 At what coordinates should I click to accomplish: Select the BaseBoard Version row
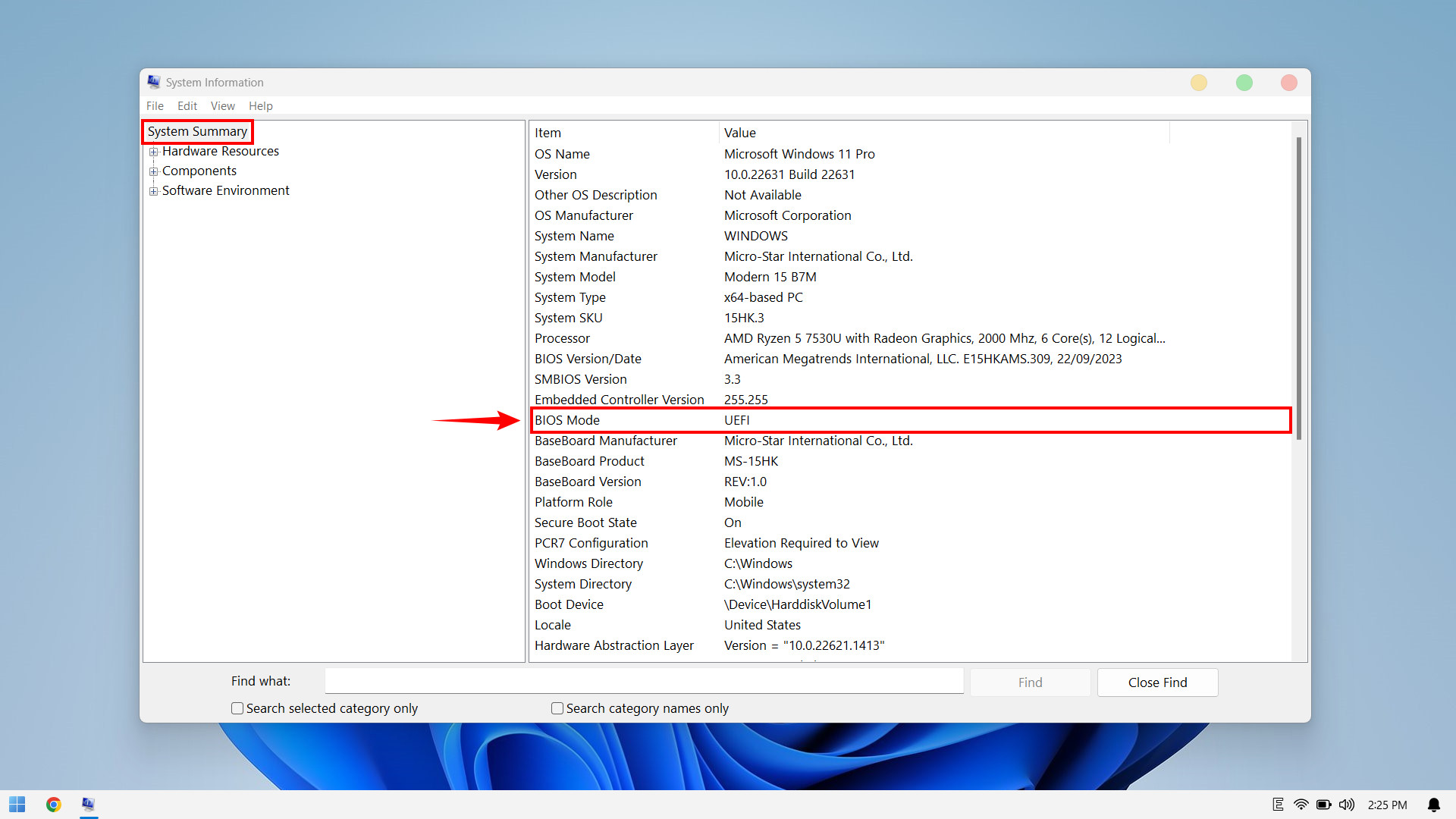tap(910, 482)
